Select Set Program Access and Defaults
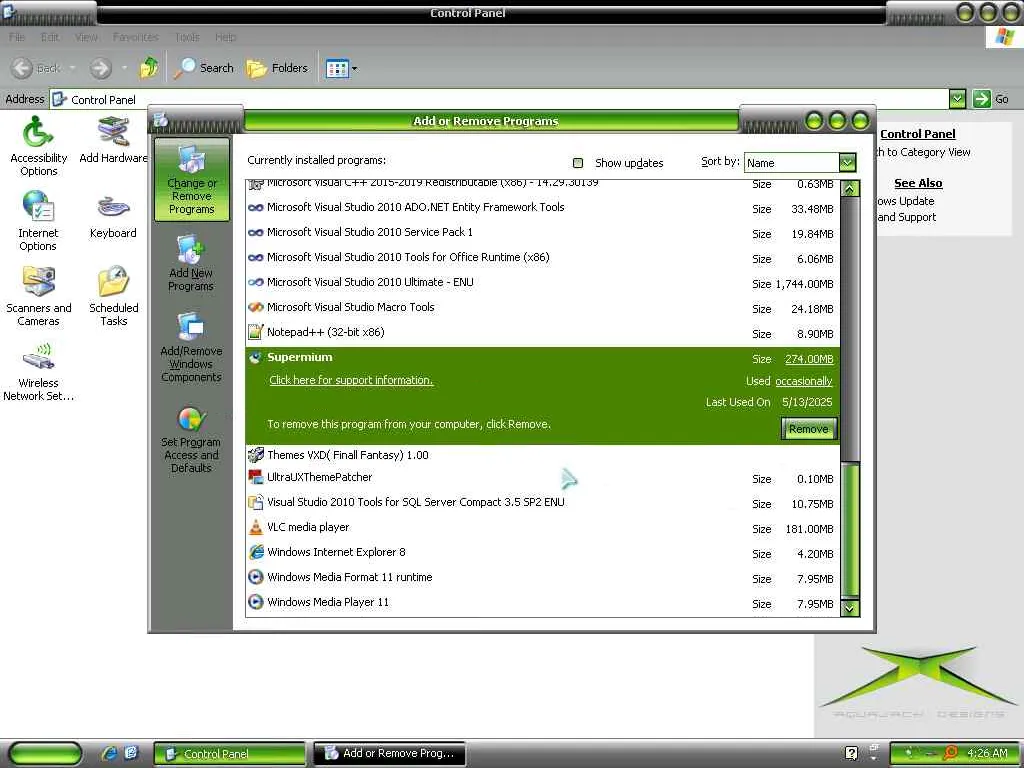 pyautogui.click(x=191, y=440)
